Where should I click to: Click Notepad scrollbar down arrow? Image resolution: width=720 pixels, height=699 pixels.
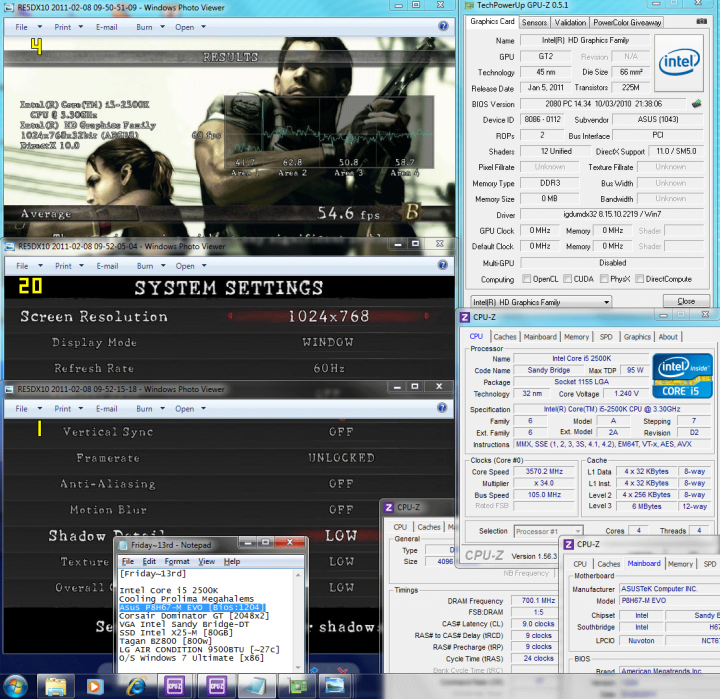(298, 668)
